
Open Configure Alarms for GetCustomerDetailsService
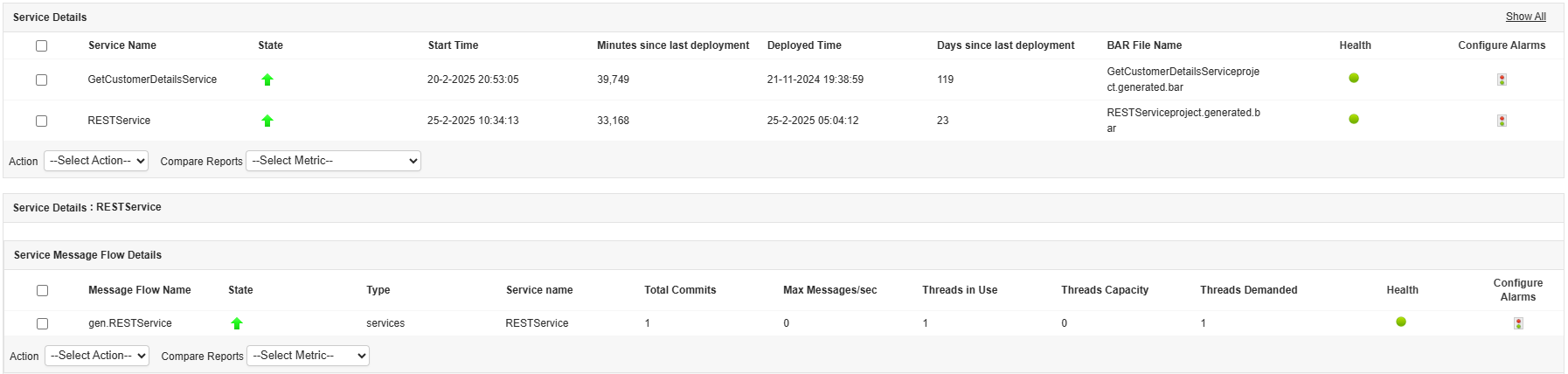[1502, 80]
